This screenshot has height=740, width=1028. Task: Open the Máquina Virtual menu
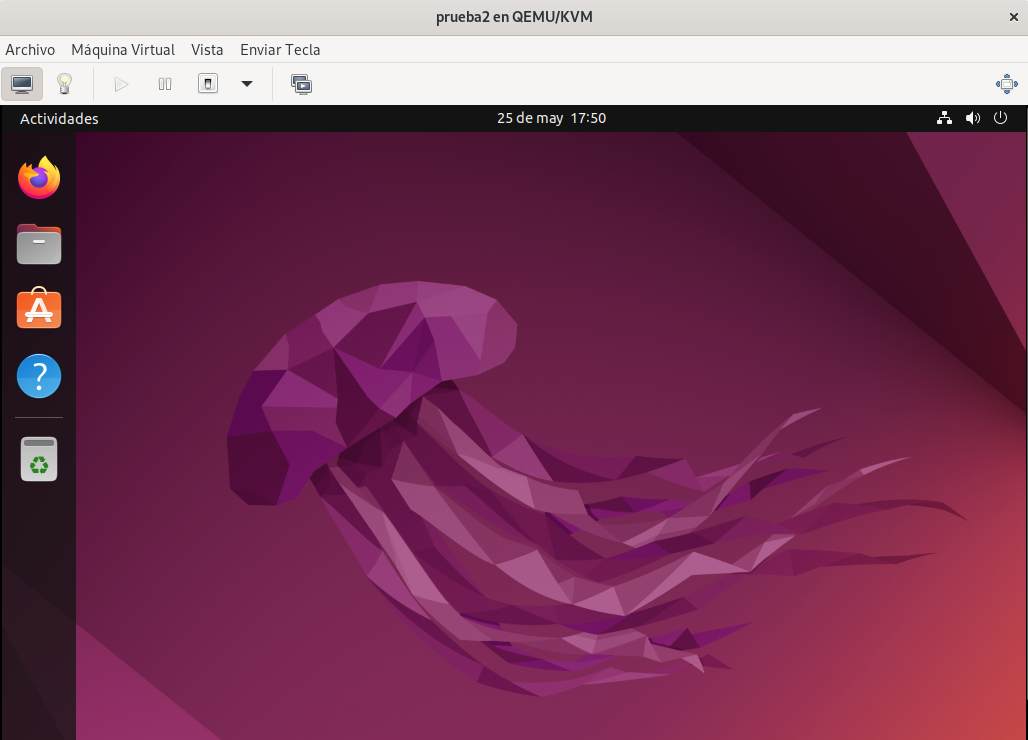click(x=123, y=50)
